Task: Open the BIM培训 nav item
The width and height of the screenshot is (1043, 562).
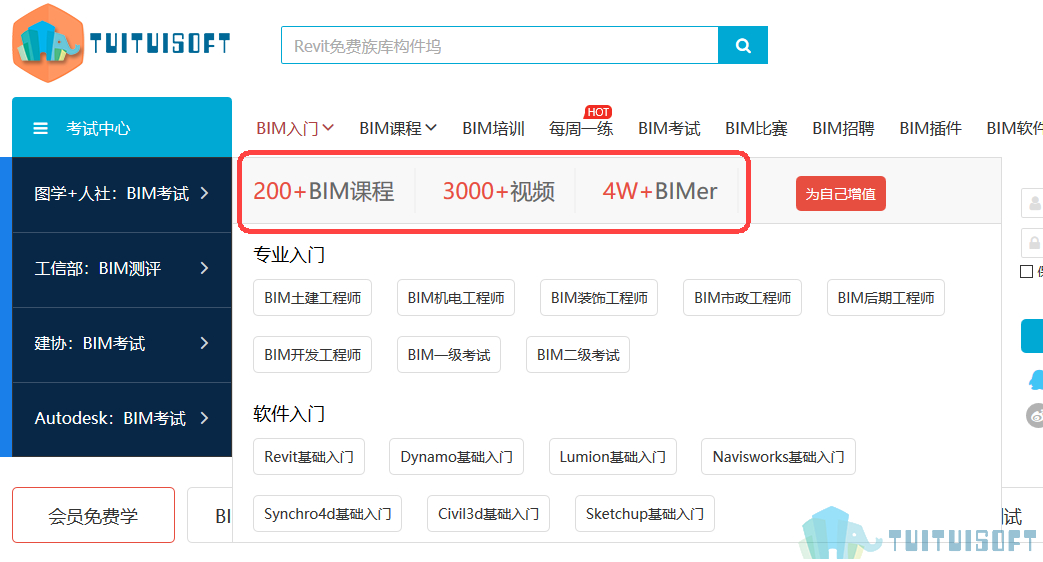Action: (x=494, y=128)
